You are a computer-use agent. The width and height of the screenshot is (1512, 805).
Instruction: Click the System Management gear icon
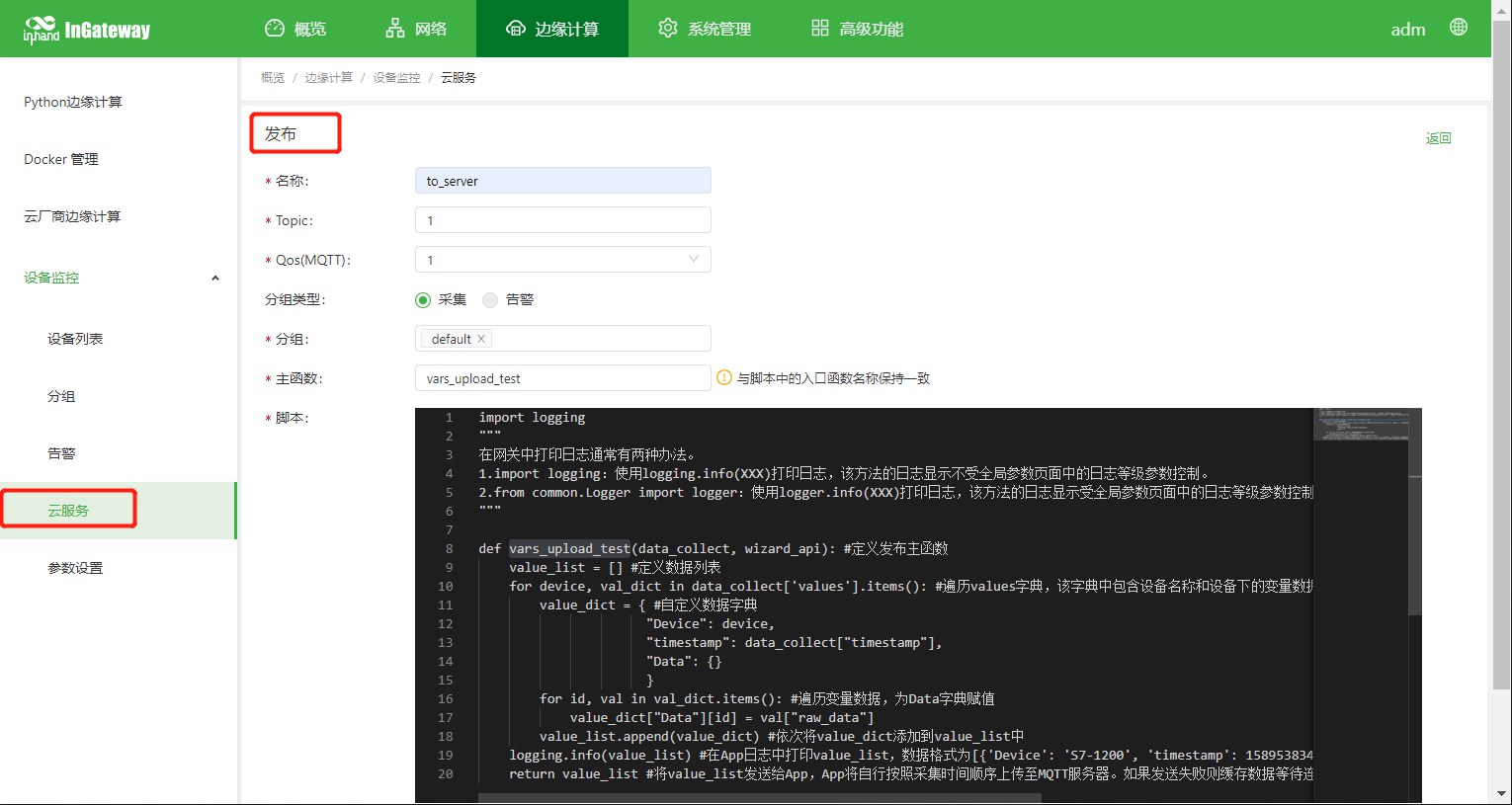pyautogui.click(x=668, y=29)
